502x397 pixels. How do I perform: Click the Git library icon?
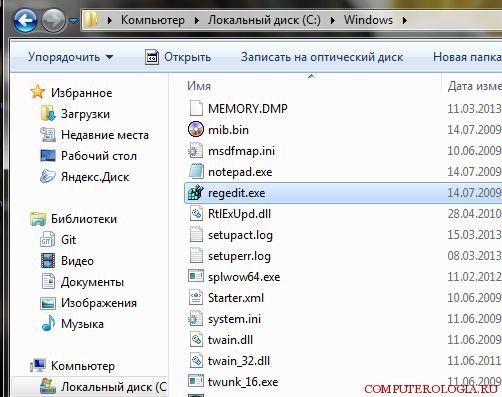click(x=48, y=239)
